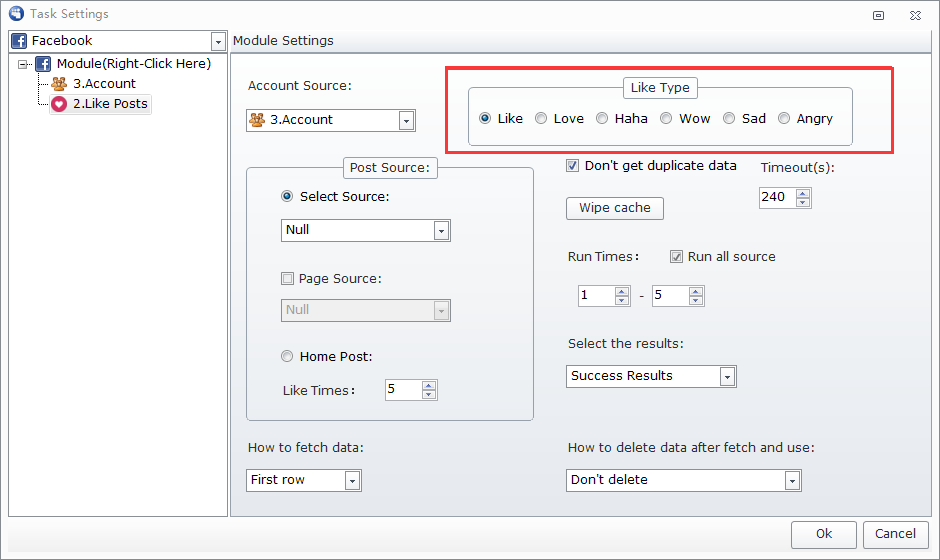Pick the Sad reaction option
This screenshot has width=940, height=560.
[x=729, y=118]
